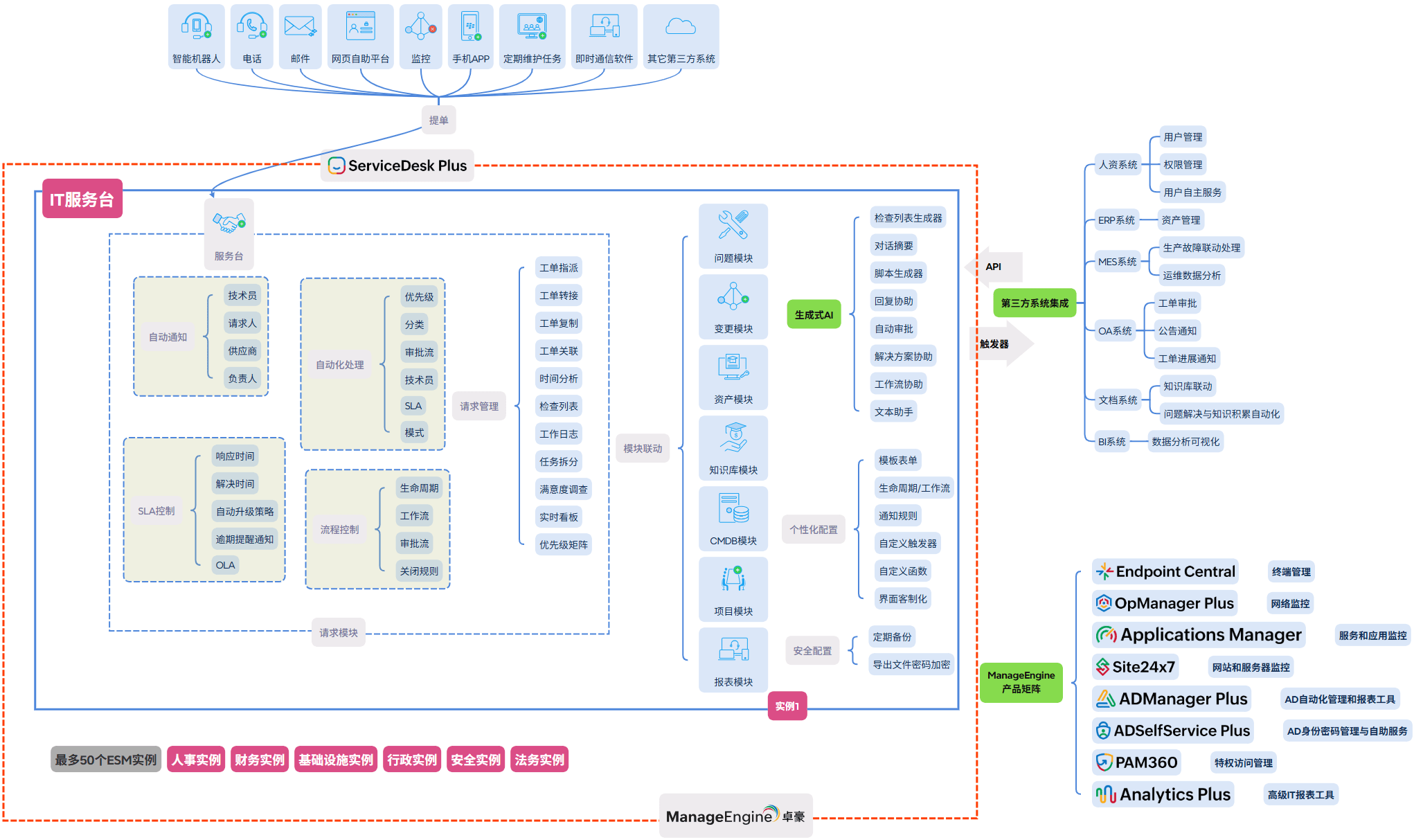The height and width of the screenshot is (840, 1414).
Task: Click the 网页自助平台 web portal icon
Action: (360, 27)
